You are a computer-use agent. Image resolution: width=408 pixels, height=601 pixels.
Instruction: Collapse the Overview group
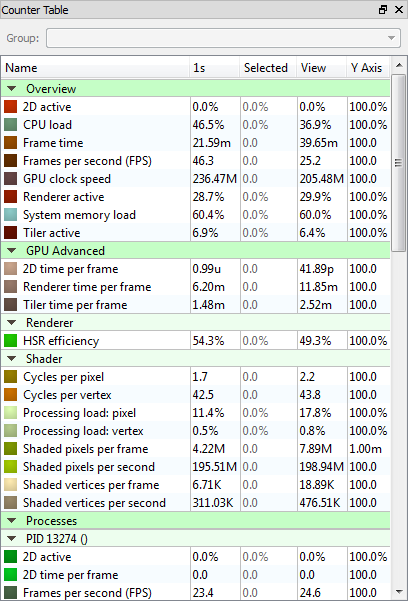12,89
